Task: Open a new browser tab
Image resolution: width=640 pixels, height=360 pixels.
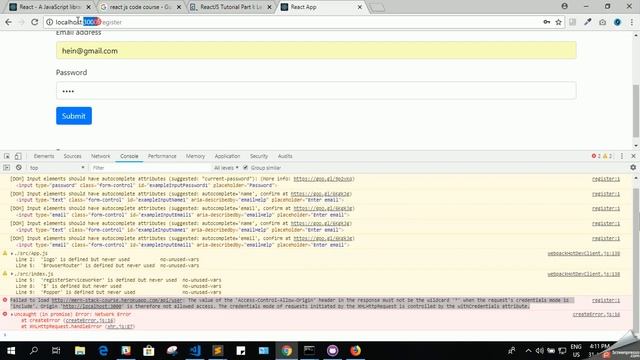Action: 377,7
